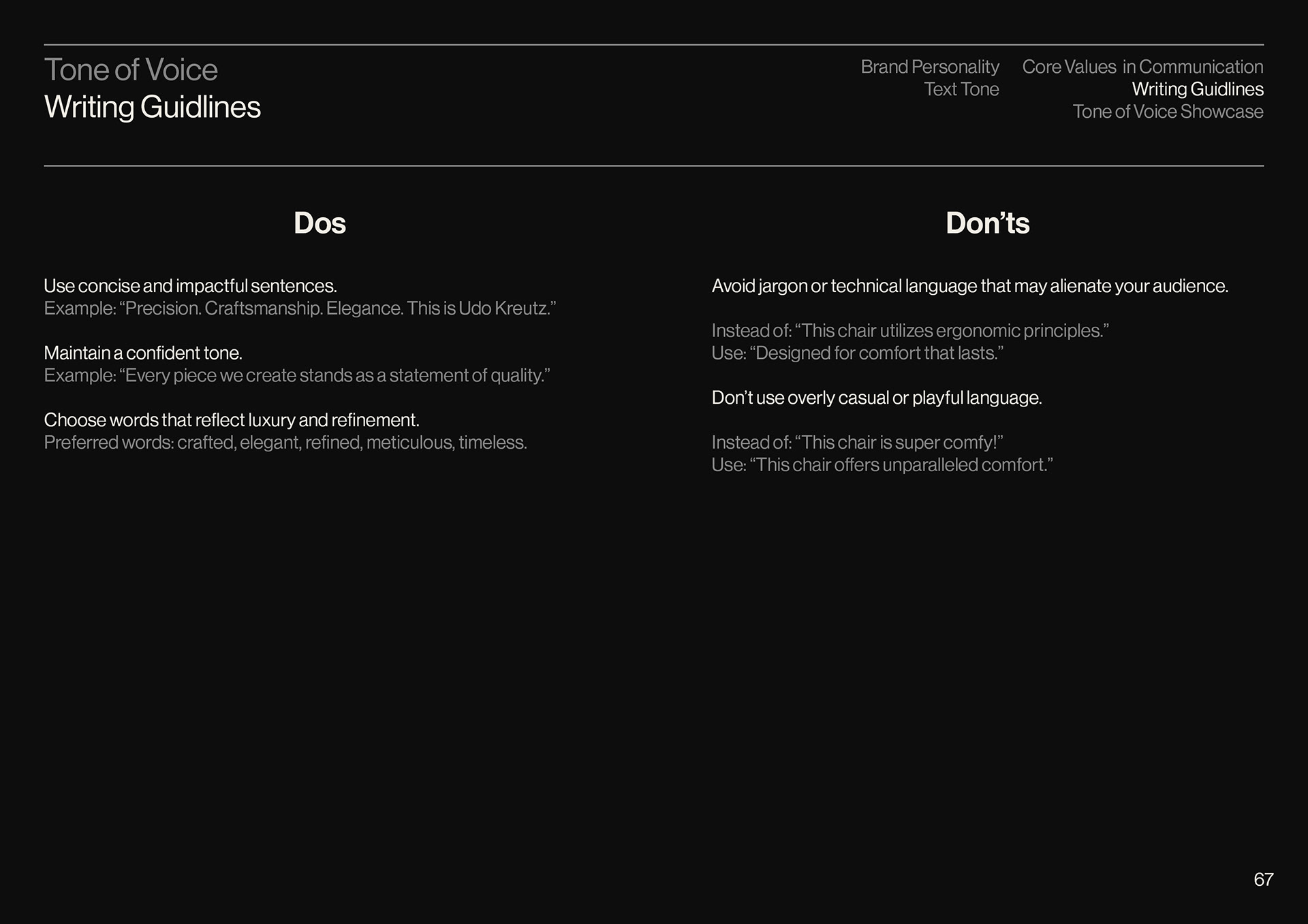The image size is (1308, 924).
Task: Click the Don'ts column heading
Action: point(987,223)
